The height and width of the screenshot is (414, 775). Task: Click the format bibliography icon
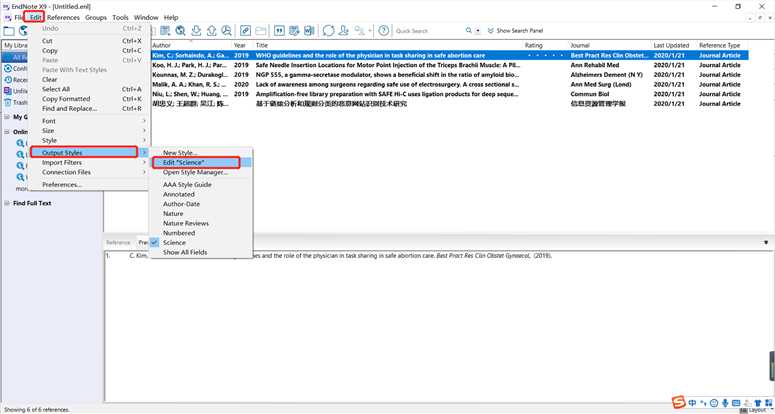[295, 31]
